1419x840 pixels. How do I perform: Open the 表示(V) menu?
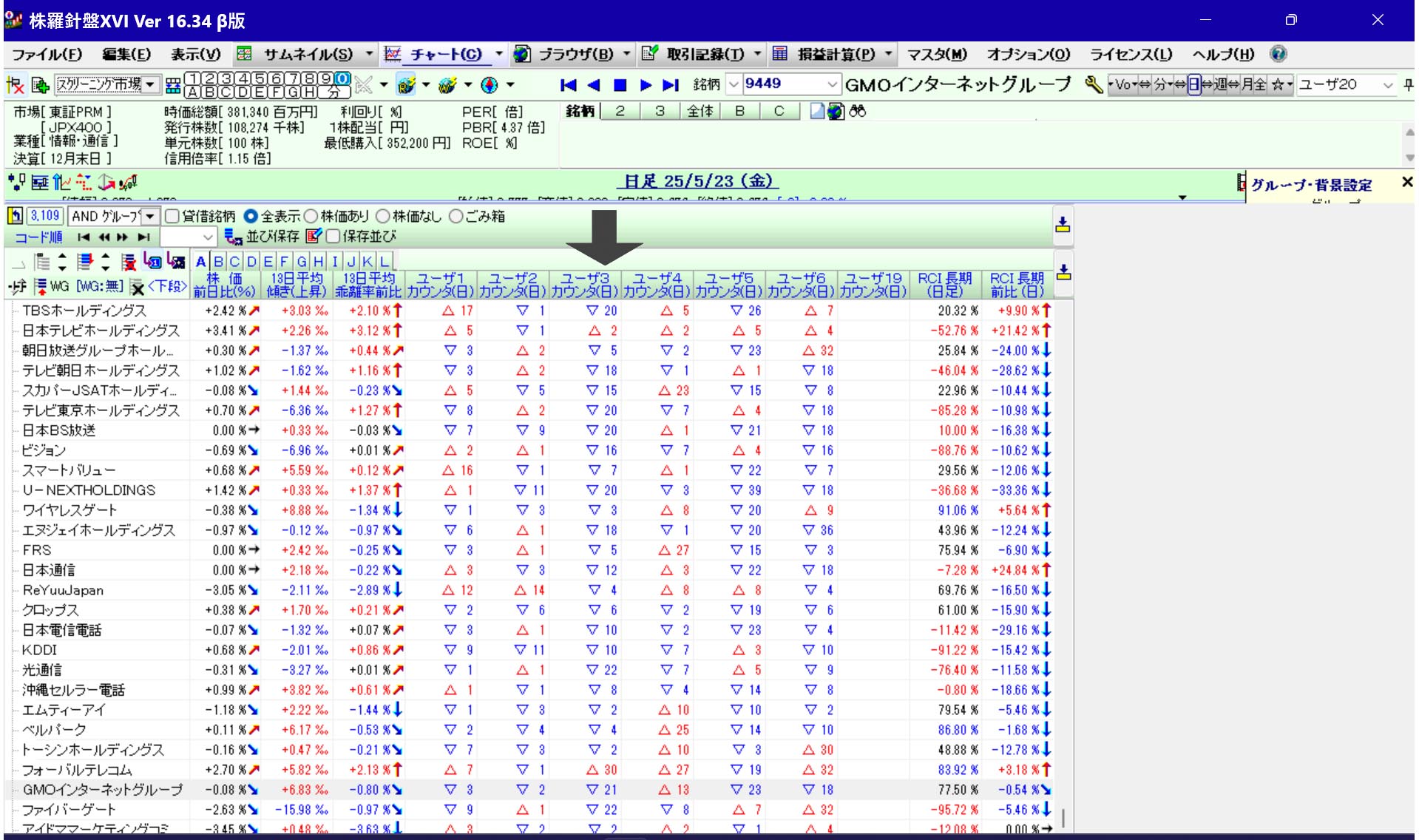(x=196, y=54)
